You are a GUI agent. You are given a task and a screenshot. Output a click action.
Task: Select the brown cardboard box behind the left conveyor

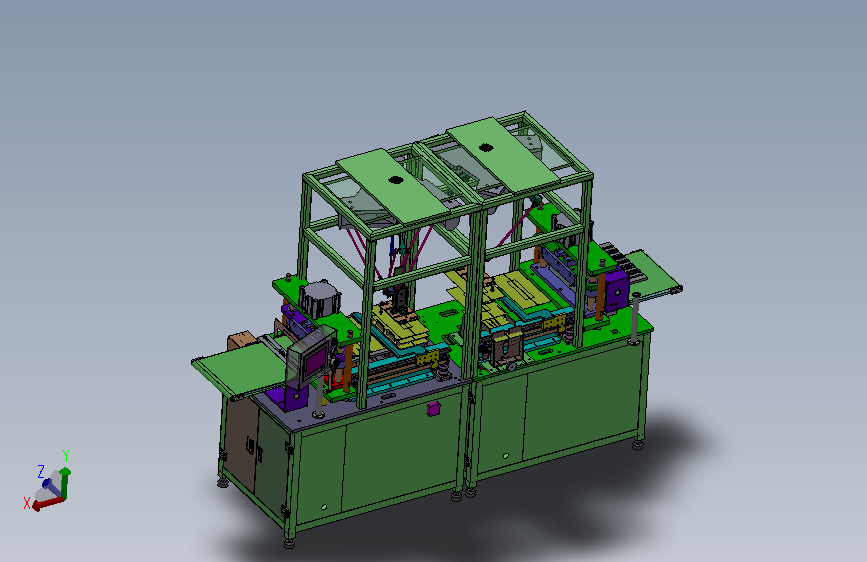point(240,341)
